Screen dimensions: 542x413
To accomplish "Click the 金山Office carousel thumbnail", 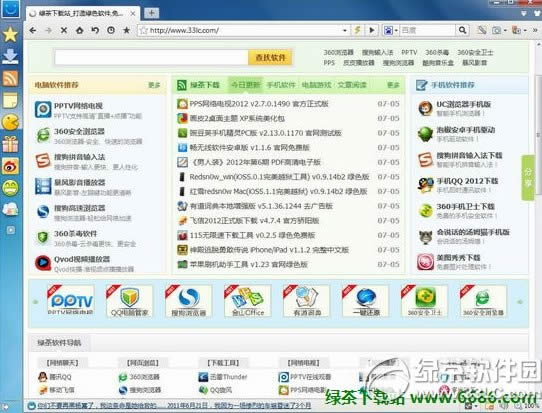I will [x=247, y=301].
